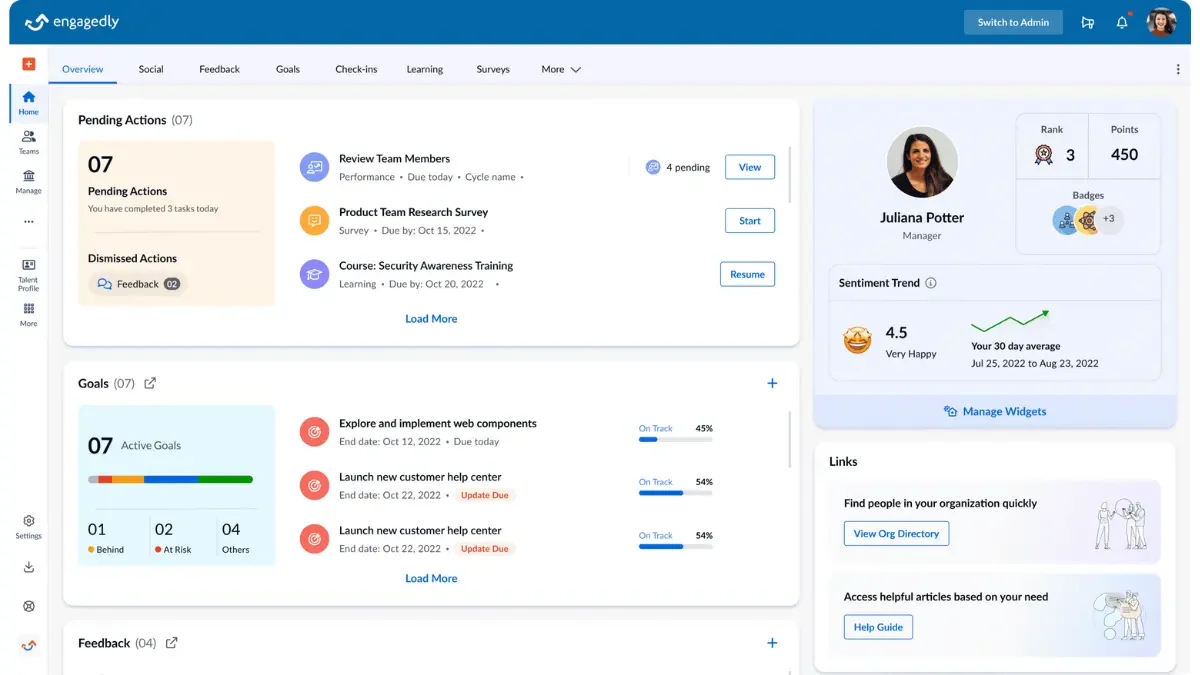The height and width of the screenshot is (675, 1200).
Task: Click the download icon in sidebar
Action: click(x=28, y=567)
